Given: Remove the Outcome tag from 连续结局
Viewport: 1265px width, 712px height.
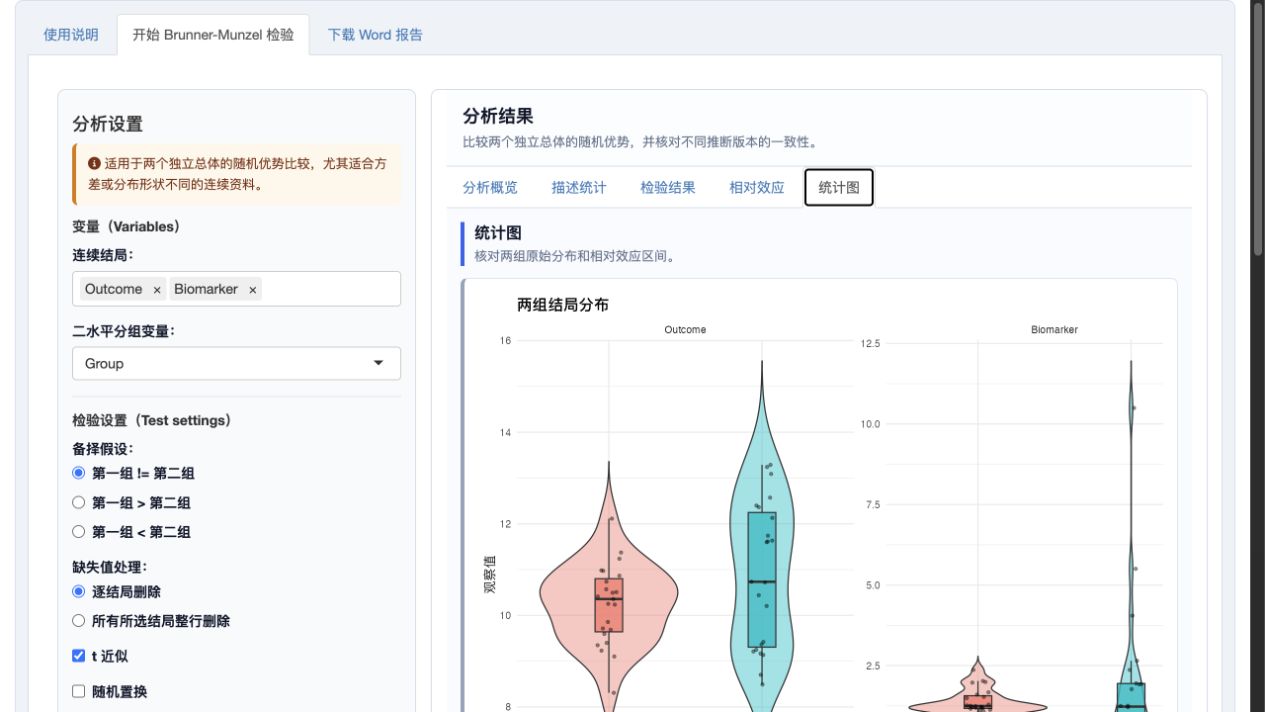Looking at the screenshot, I should (x=157, y=290).
